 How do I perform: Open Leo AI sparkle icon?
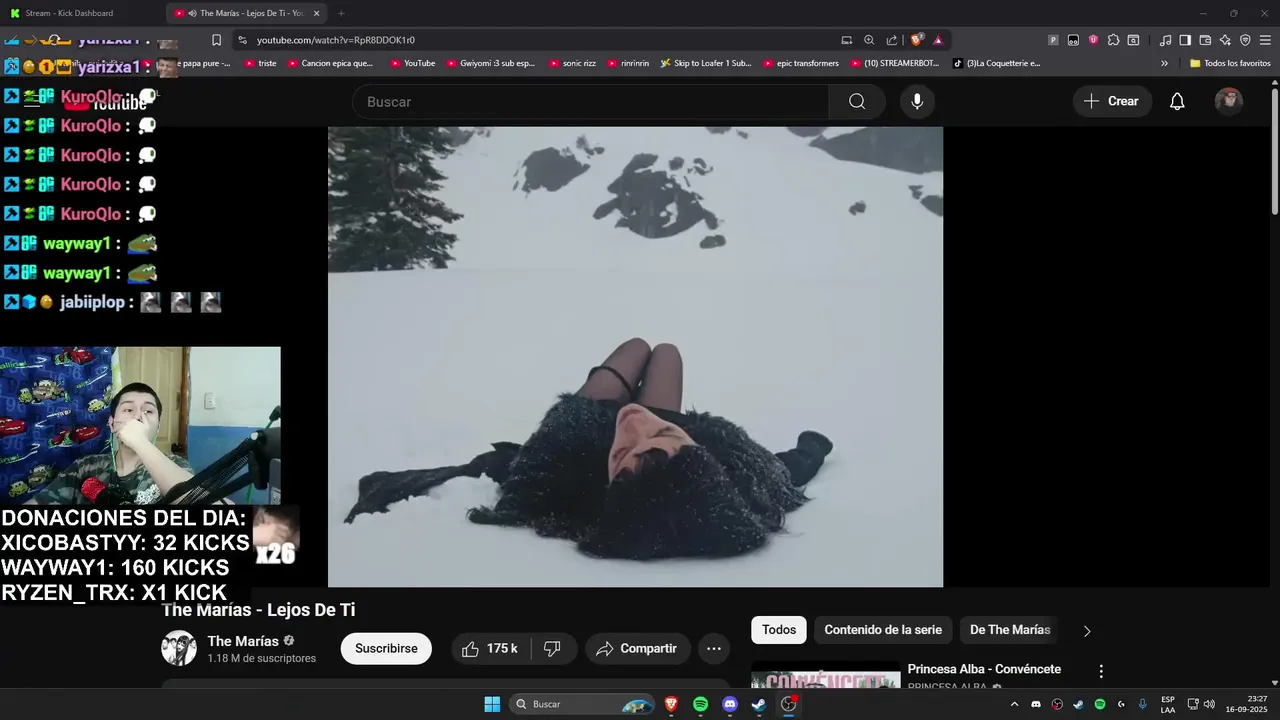(1225, 40)
